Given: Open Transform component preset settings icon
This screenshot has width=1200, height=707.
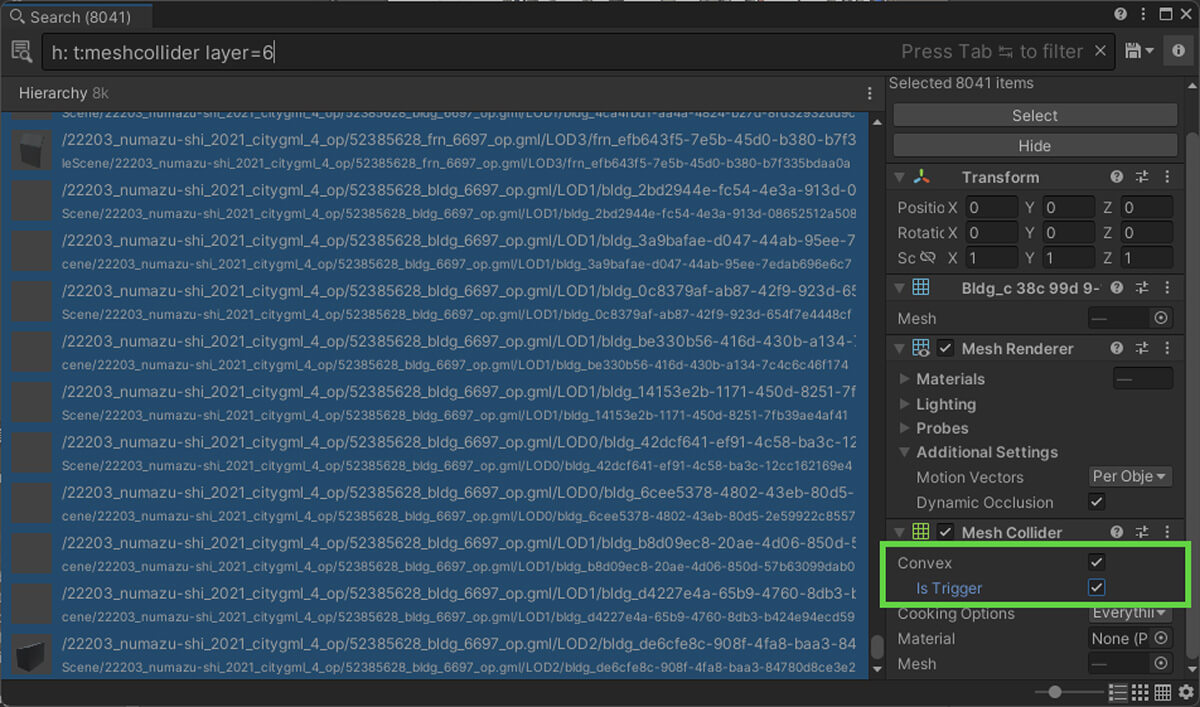Looking at the screenshot, I should pyautogui.click(x=1142, y=177).
